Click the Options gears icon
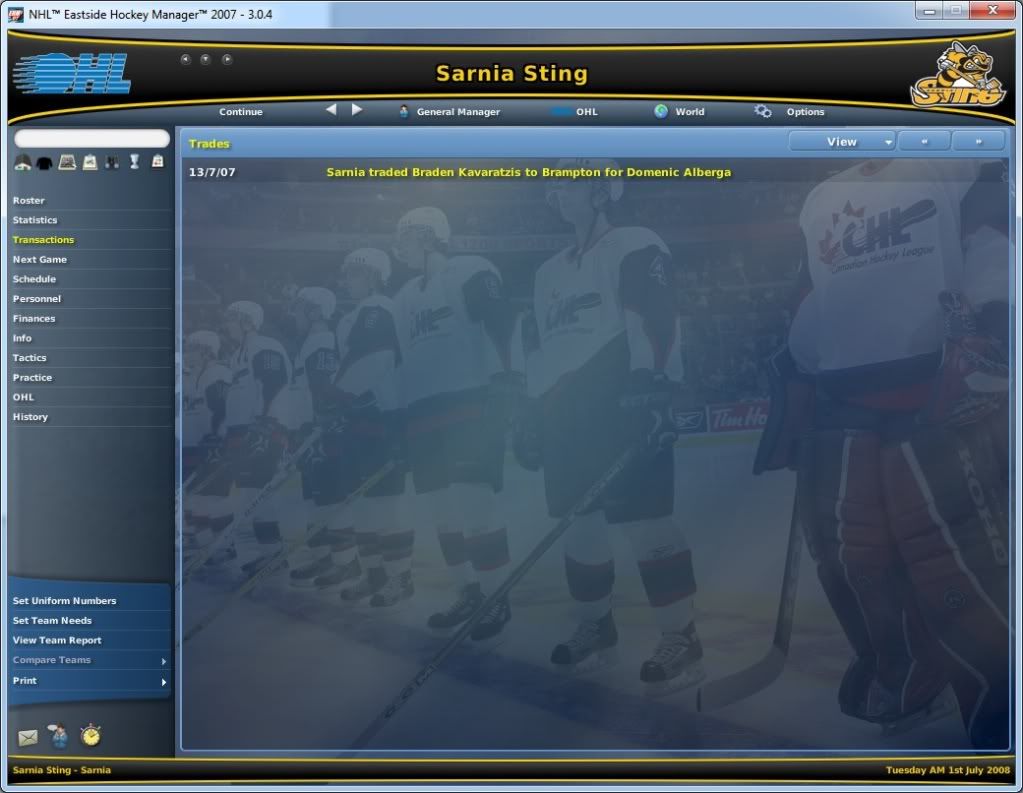This screenshot has width=1023, height=793. coord(763,112)
